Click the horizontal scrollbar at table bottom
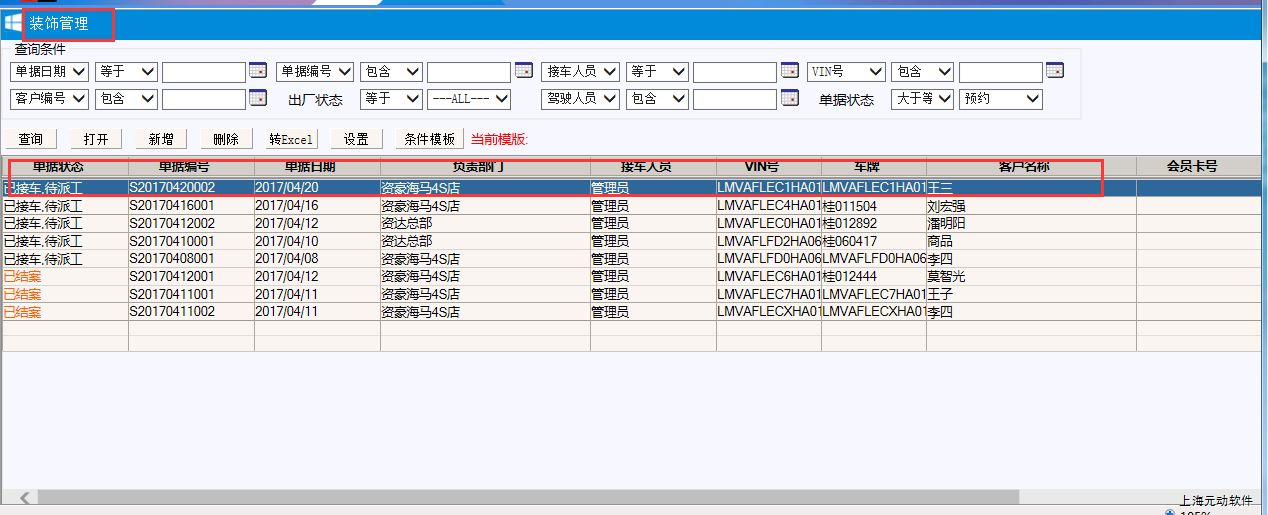The height and width of the screenshot is (515, 1268). [520, 497]
